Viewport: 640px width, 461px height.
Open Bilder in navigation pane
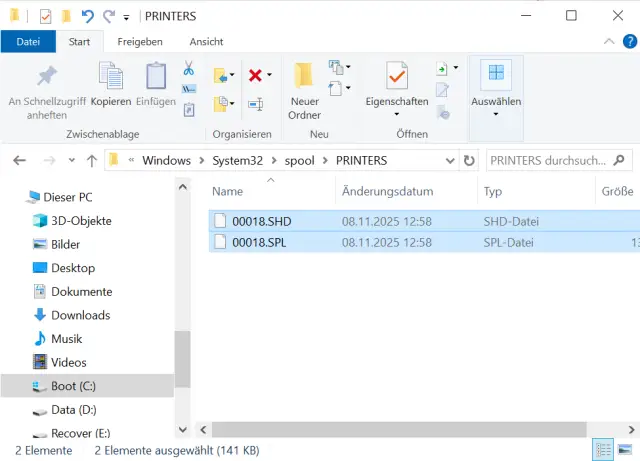tap(65, 244)
